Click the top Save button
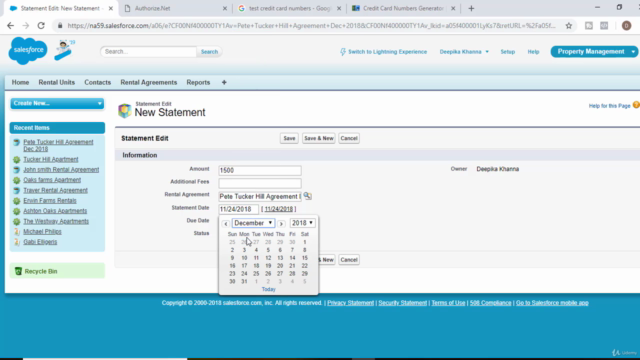The width and height of the screenshot is (640, 360). click(289, 138)
